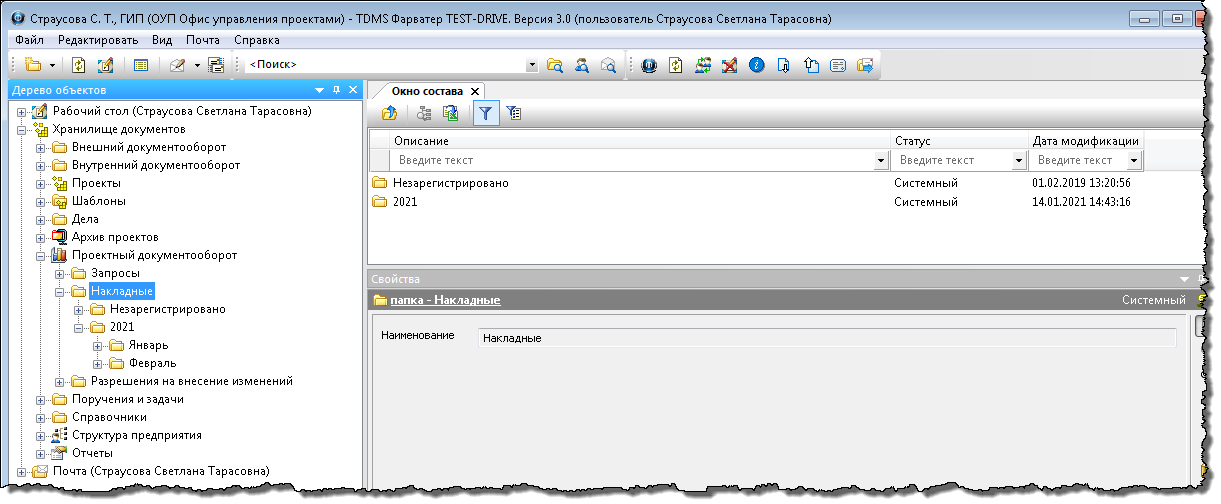This screenshot has width=1221, height=504.
Task: Click the document download arrow icon
Action: pos(784,65)
